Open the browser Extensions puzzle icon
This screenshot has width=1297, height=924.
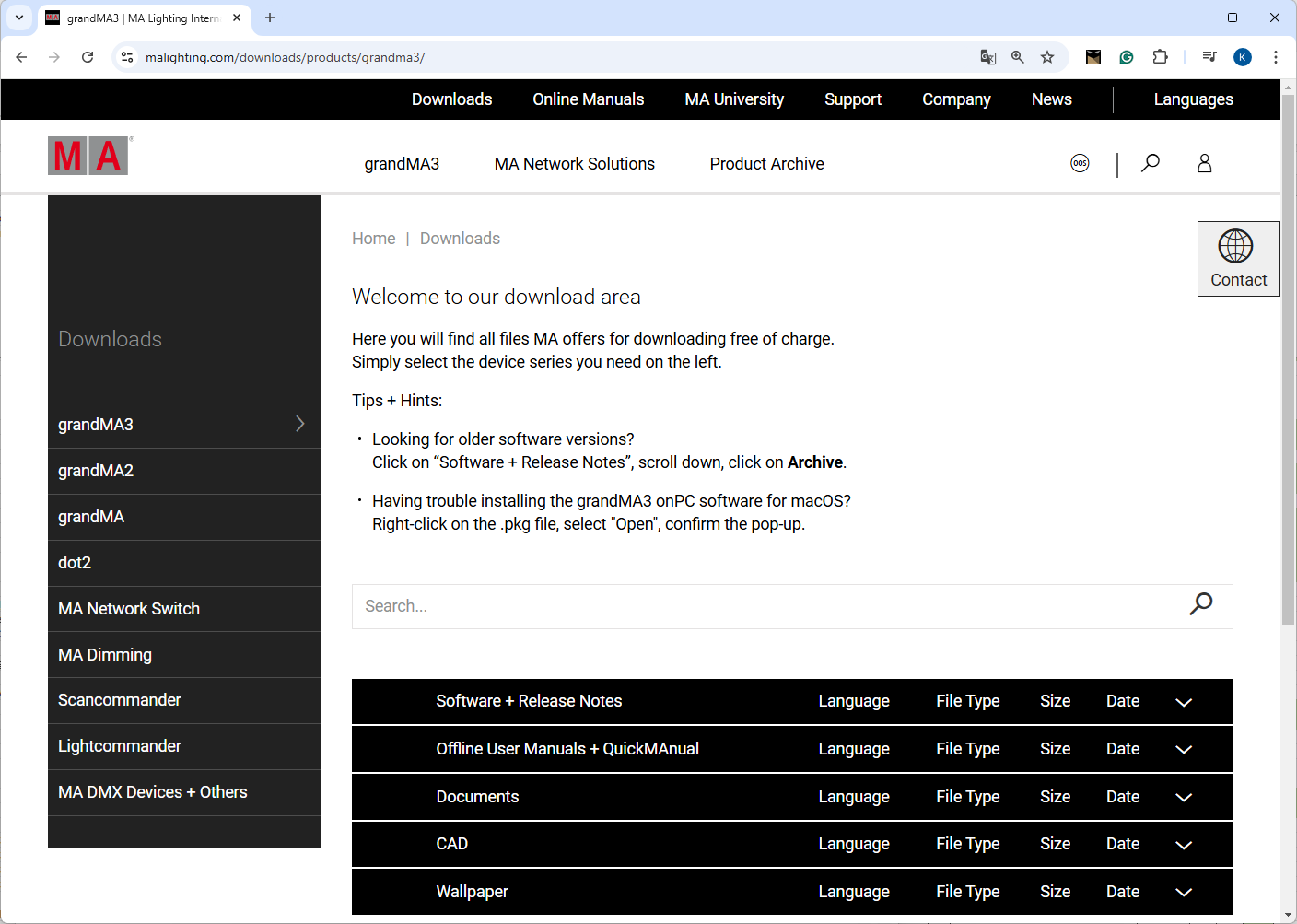coord(1160,57)
